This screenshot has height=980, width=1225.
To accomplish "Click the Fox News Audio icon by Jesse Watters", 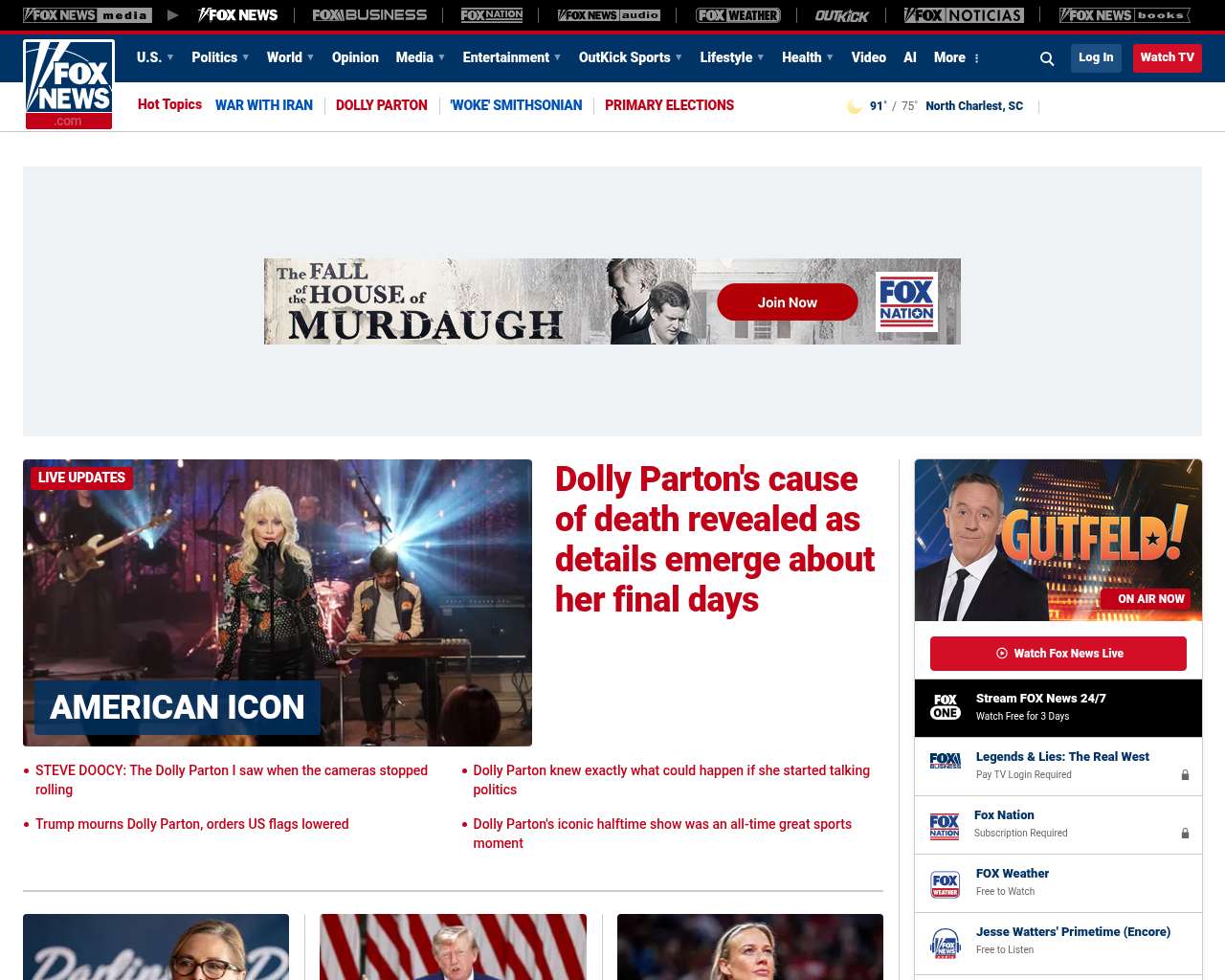I will 946,943.
